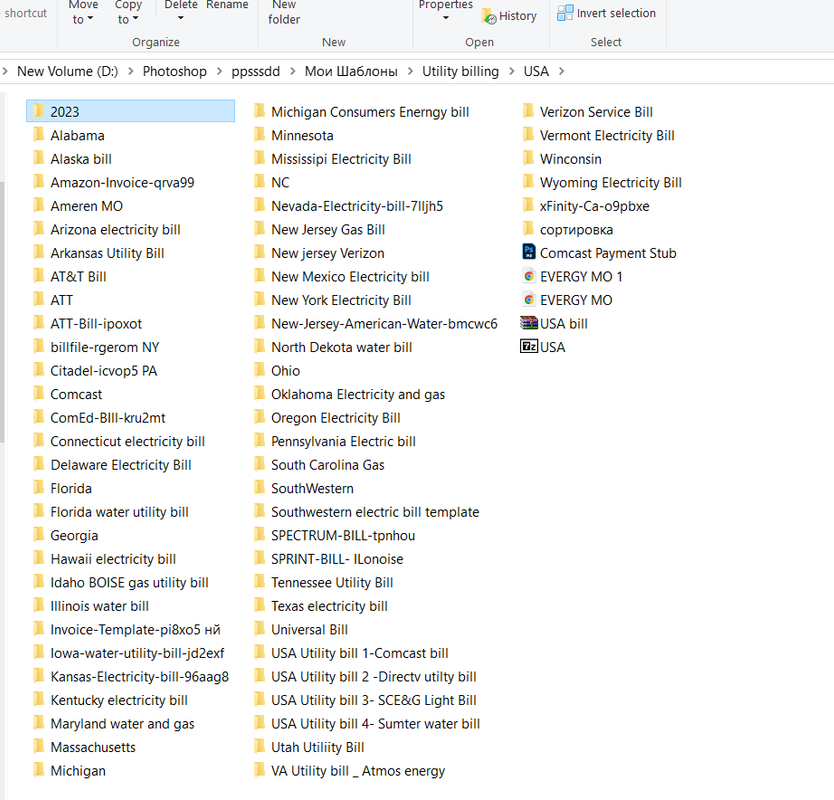Select "Kansas-Electricity-bill-96aag8" folder name
Viewport: 834px width, 800px height.
pyautogui.click(x=139, y=677)
